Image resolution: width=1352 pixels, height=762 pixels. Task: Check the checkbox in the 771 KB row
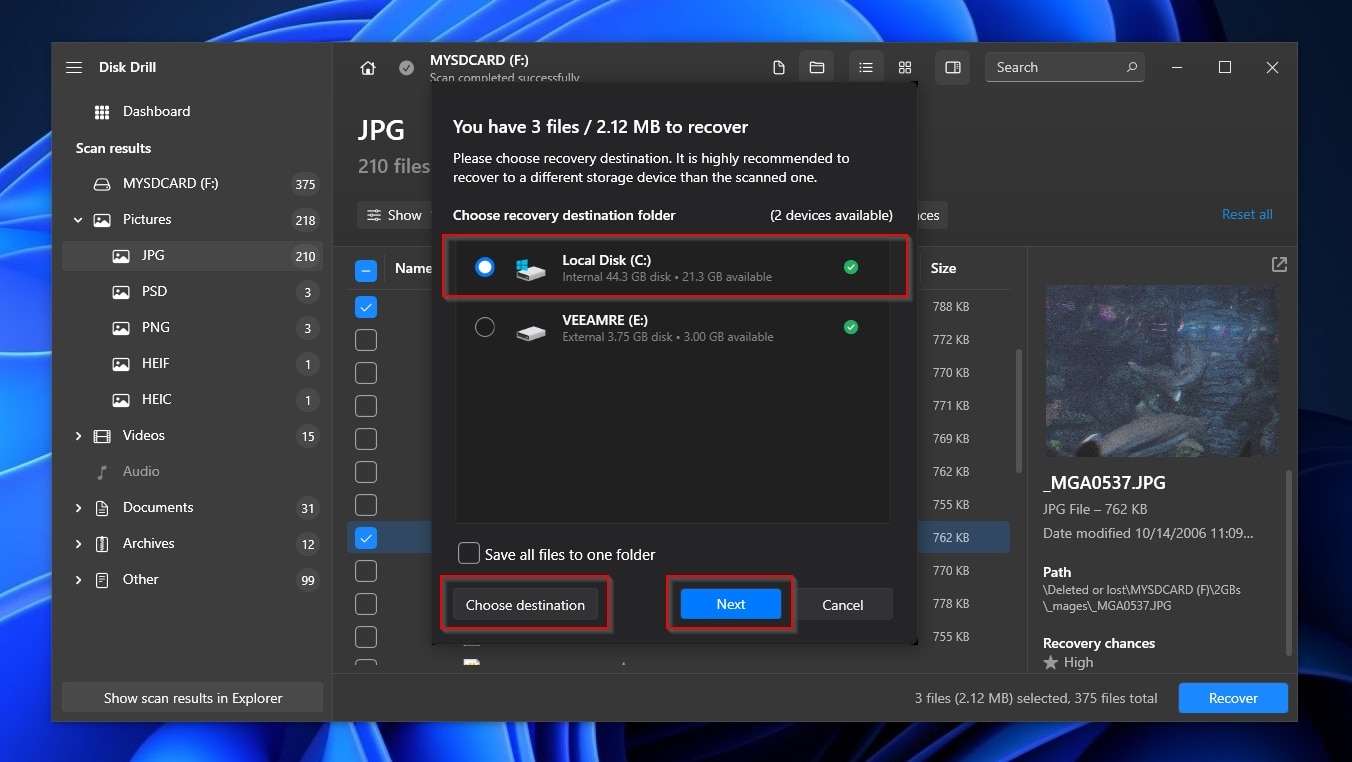(366, 406)
